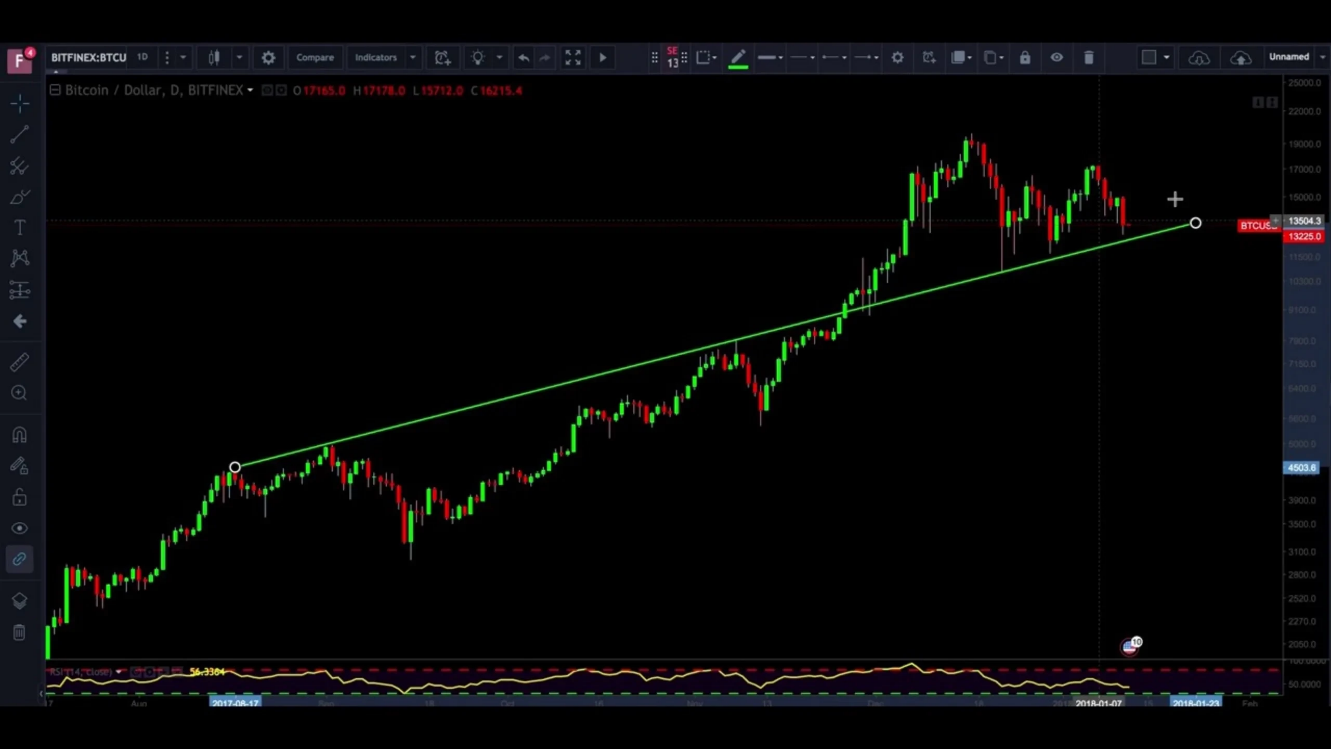Enter fullscreen chart mode
The height and width of the screenshot is (749, 1331).
pos(573,58)
